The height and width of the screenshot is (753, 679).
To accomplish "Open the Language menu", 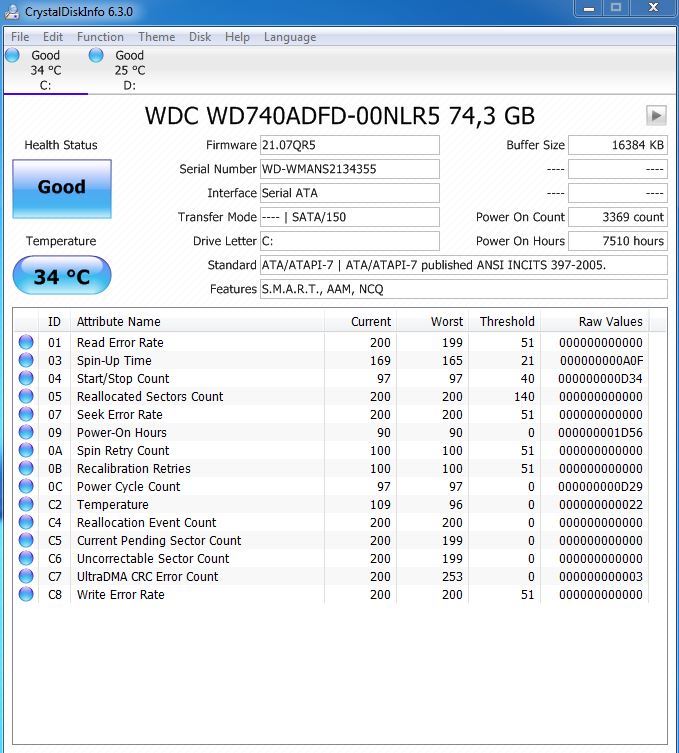I will [x=290, y=37].
